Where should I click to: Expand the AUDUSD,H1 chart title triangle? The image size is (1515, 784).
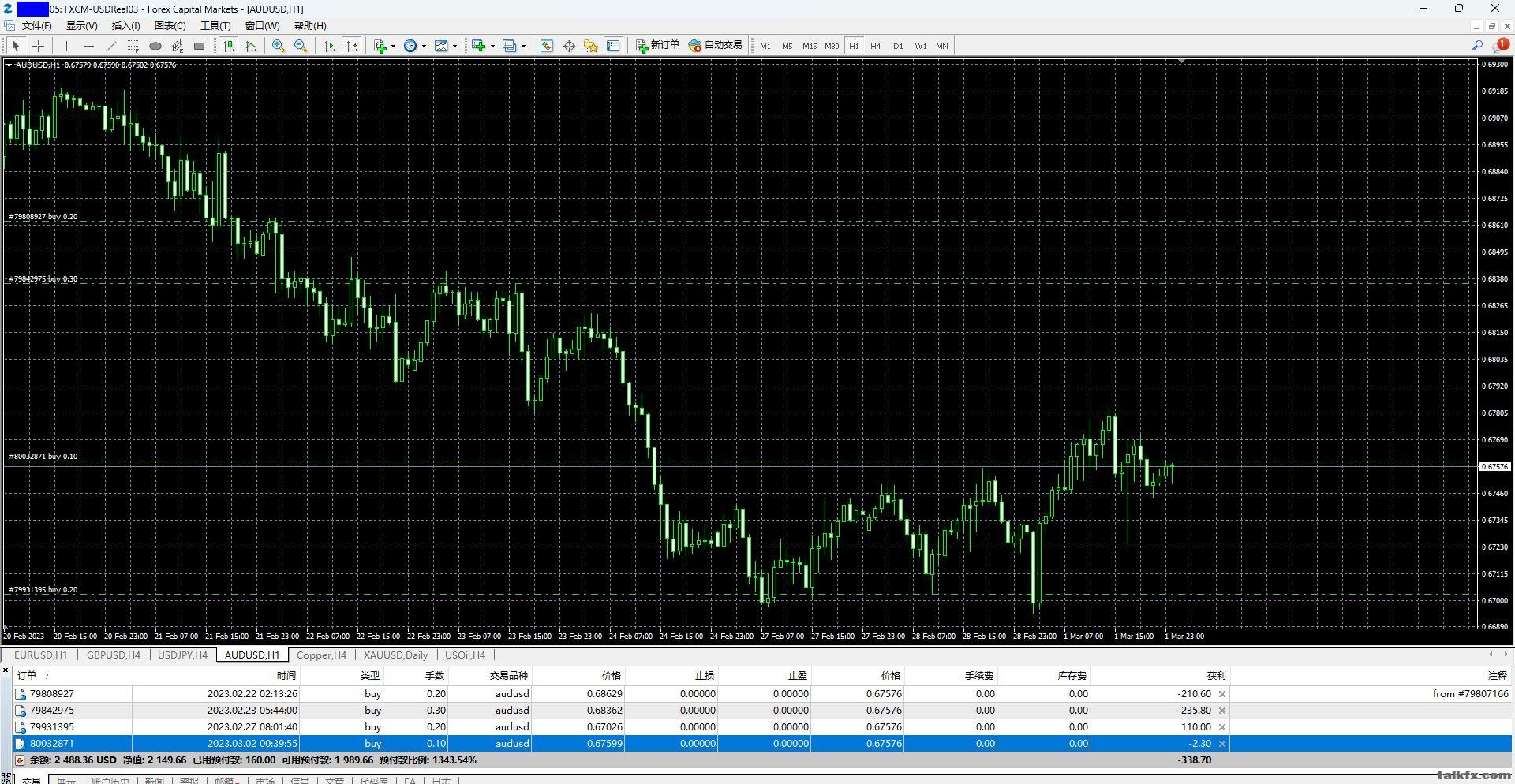tap(9, 65)
